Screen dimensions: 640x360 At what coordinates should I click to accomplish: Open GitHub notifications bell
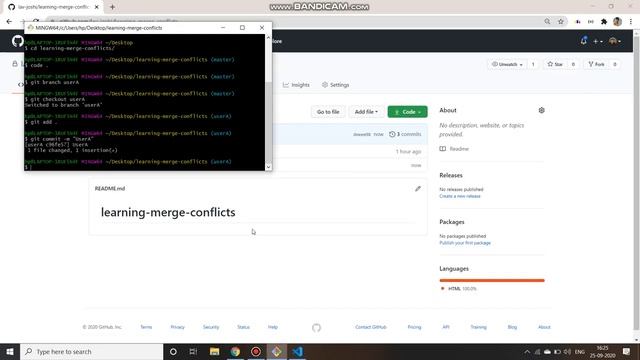click(584, 41)
